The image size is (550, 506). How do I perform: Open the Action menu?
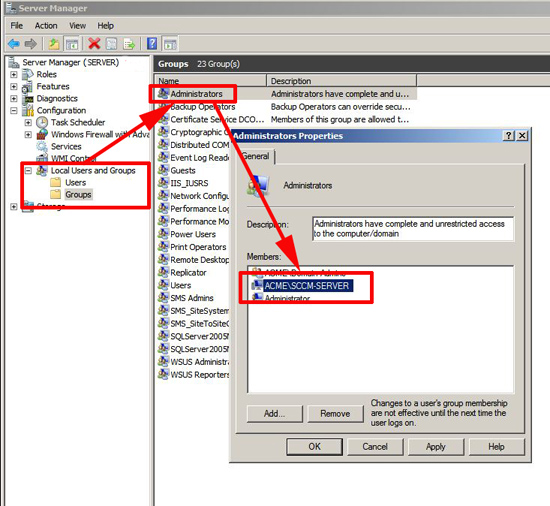point(46,26)
